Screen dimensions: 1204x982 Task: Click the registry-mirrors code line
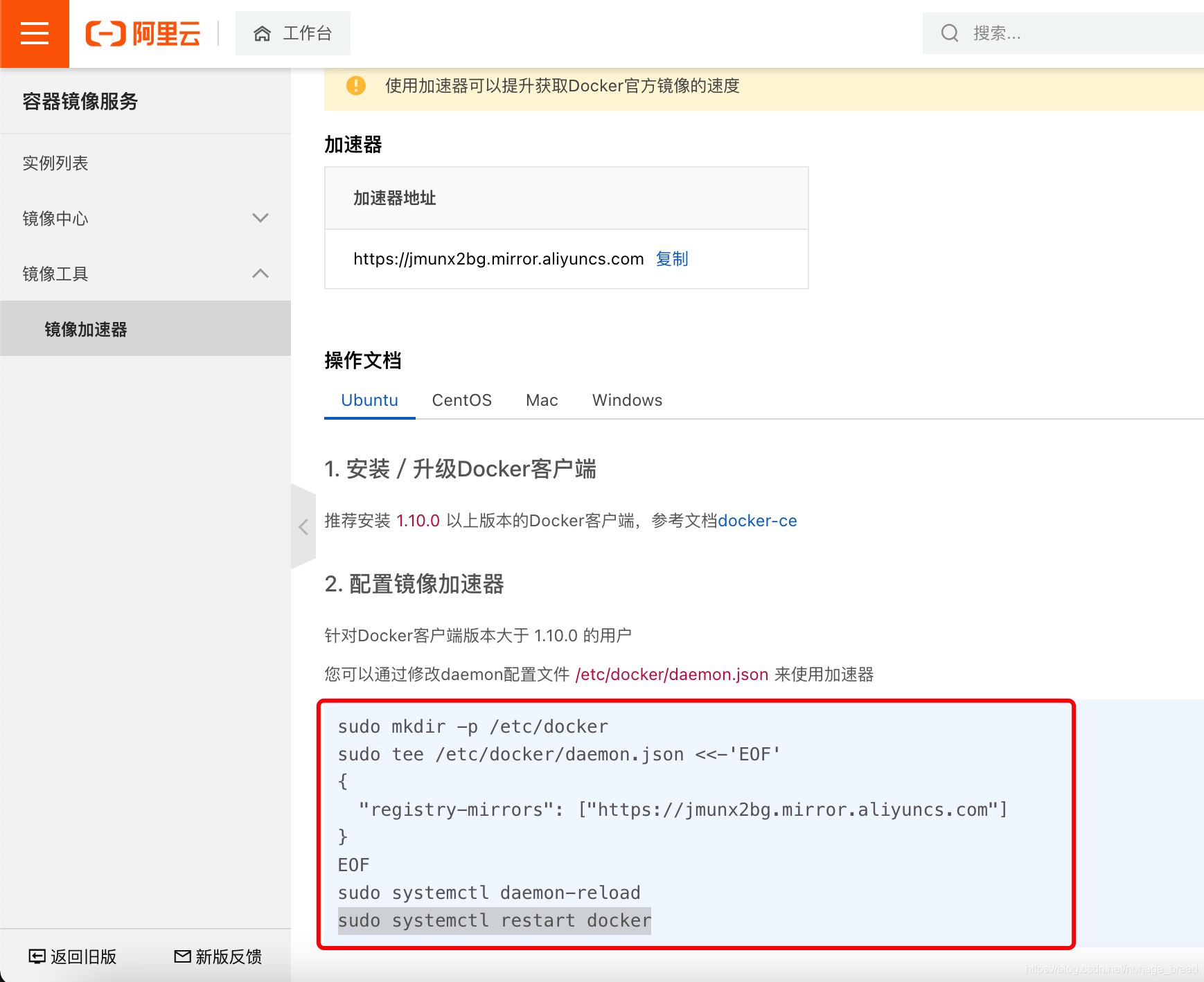coord(683,810)
